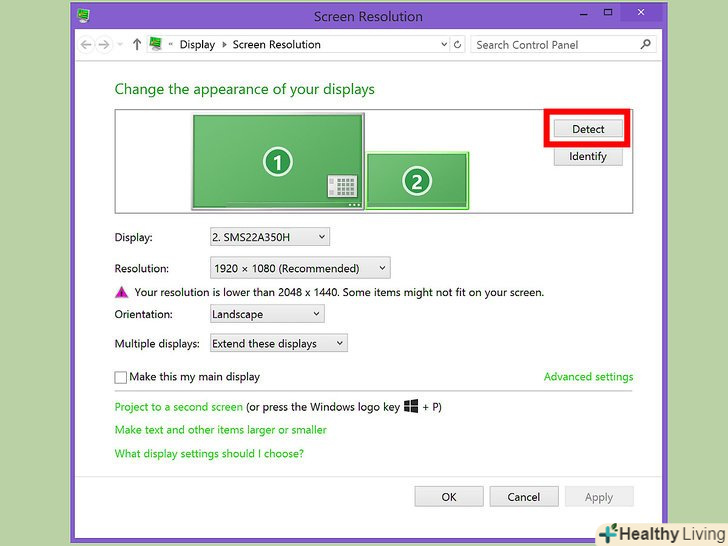Click the window icon in title bar
The image size is (728, 546).
point(84,16)
